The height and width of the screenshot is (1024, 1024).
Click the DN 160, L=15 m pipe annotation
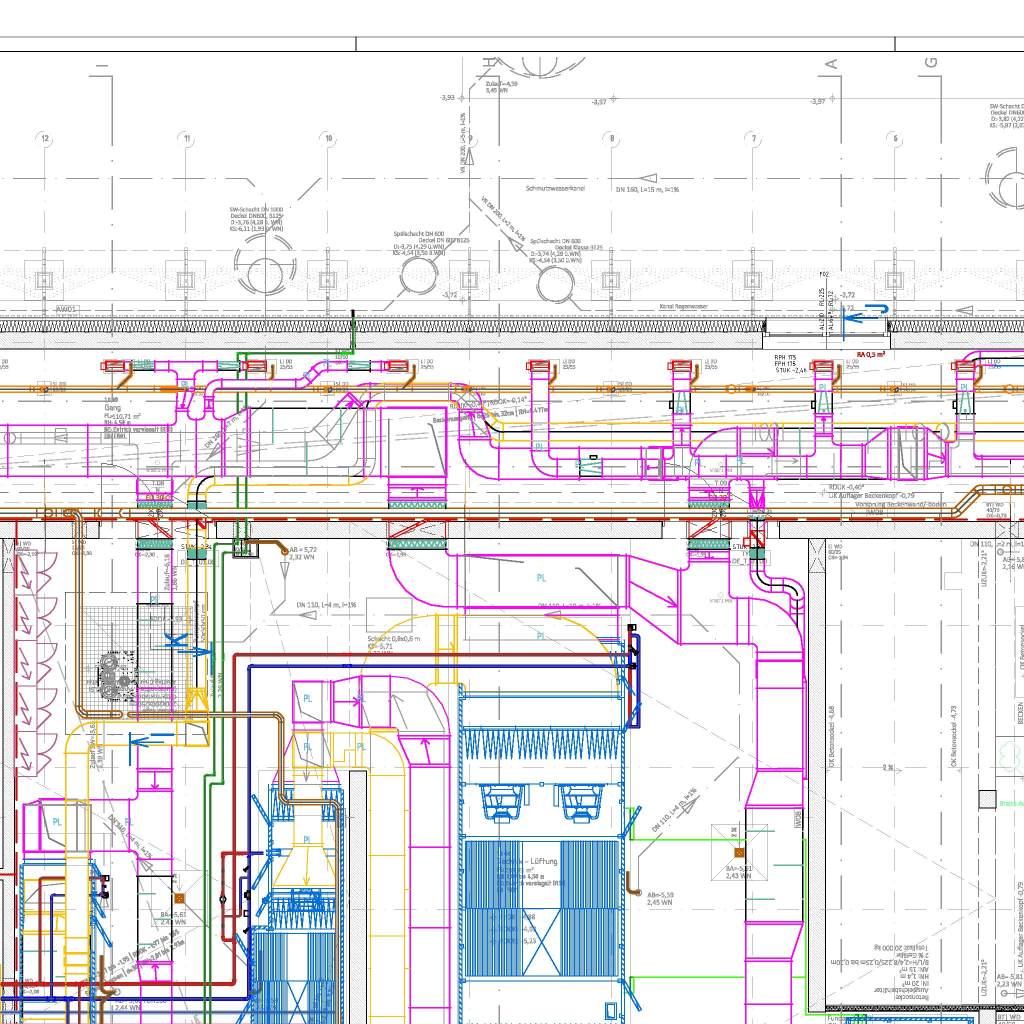[647, 189]
